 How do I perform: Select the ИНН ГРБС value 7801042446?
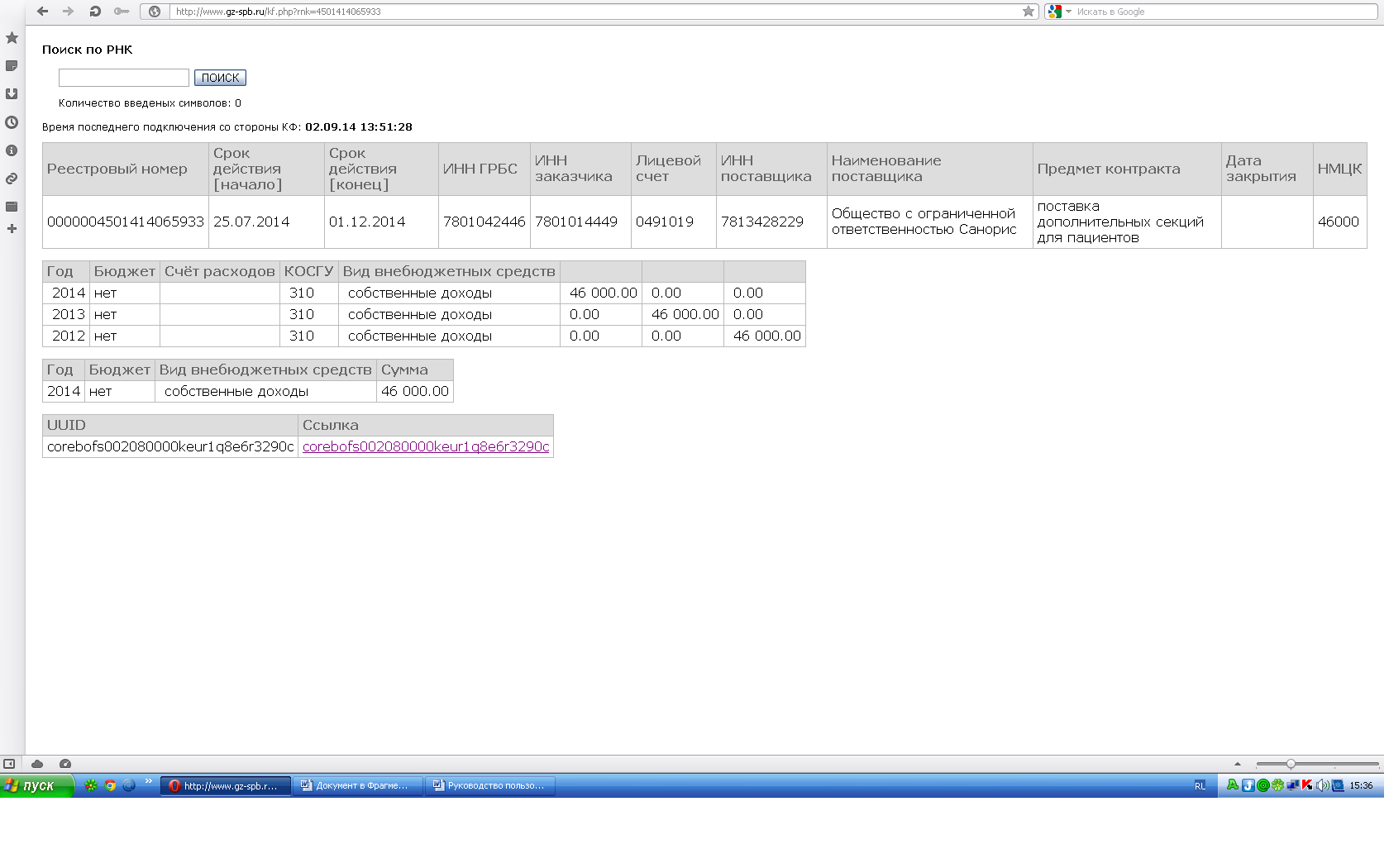click(x=484, y=222)
